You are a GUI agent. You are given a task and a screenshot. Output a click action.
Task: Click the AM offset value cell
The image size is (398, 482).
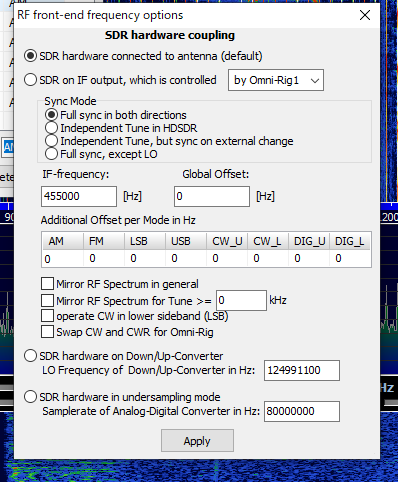pyautogui.click(x=62, y=258)
